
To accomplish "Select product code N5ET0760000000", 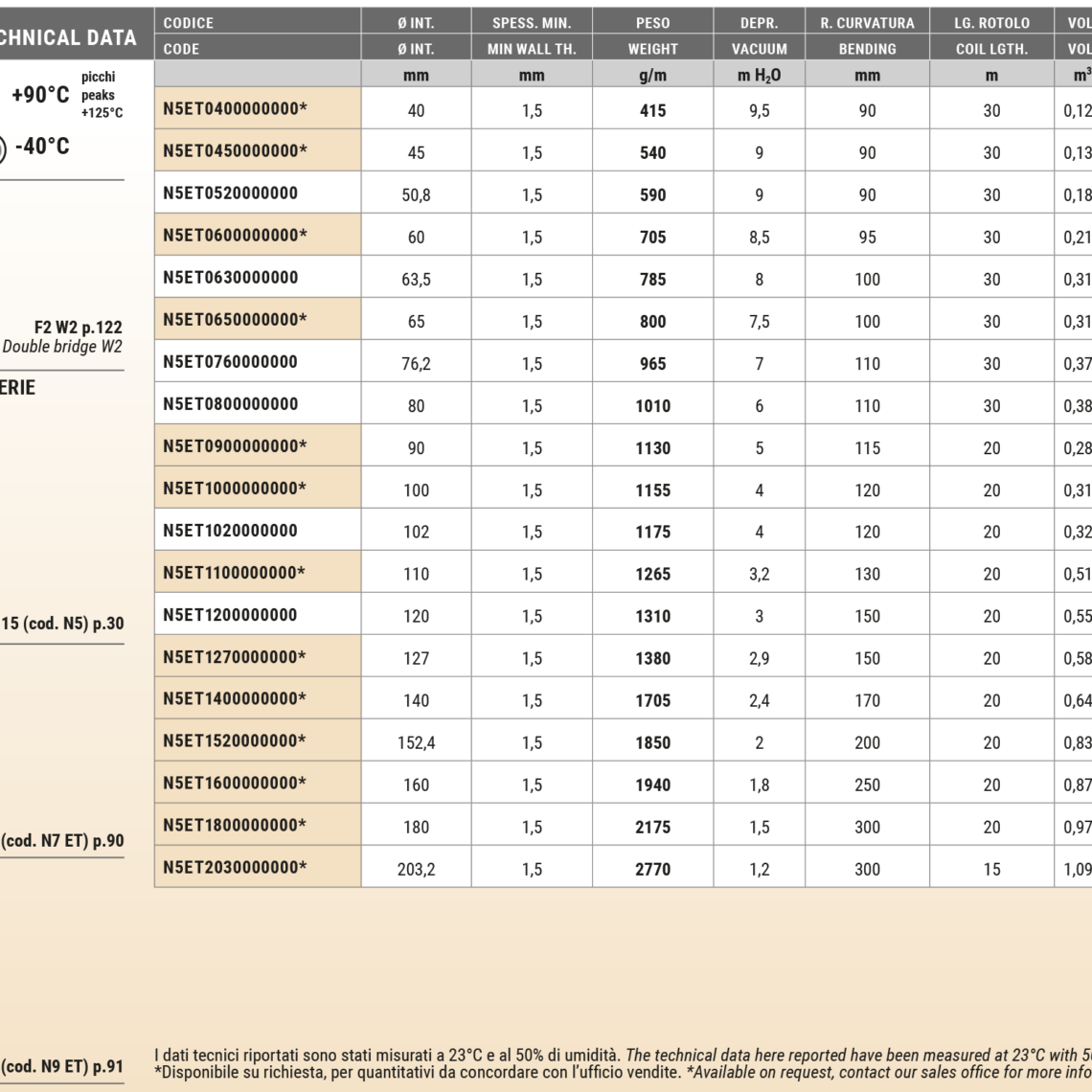I will [x=230, y=362].
